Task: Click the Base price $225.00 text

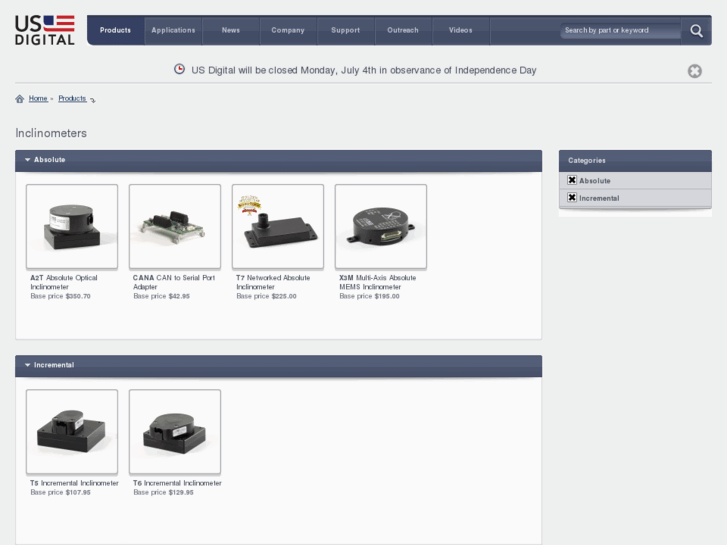Action: (266, 296)
